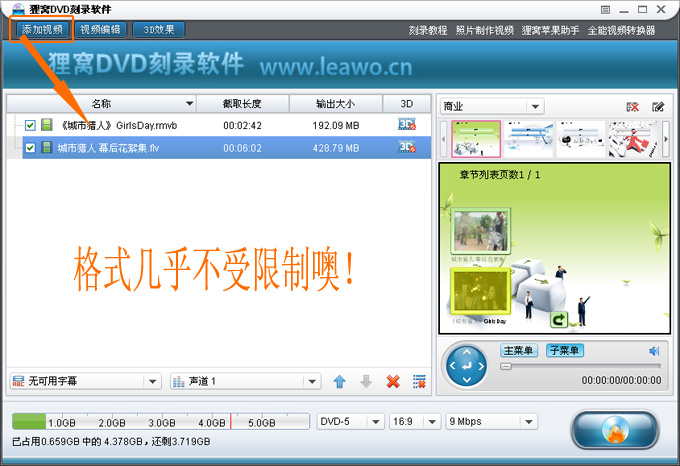Screen dimensions: 680x466
Task: Select size 192.09 MB cell
Action: (336, 126)
